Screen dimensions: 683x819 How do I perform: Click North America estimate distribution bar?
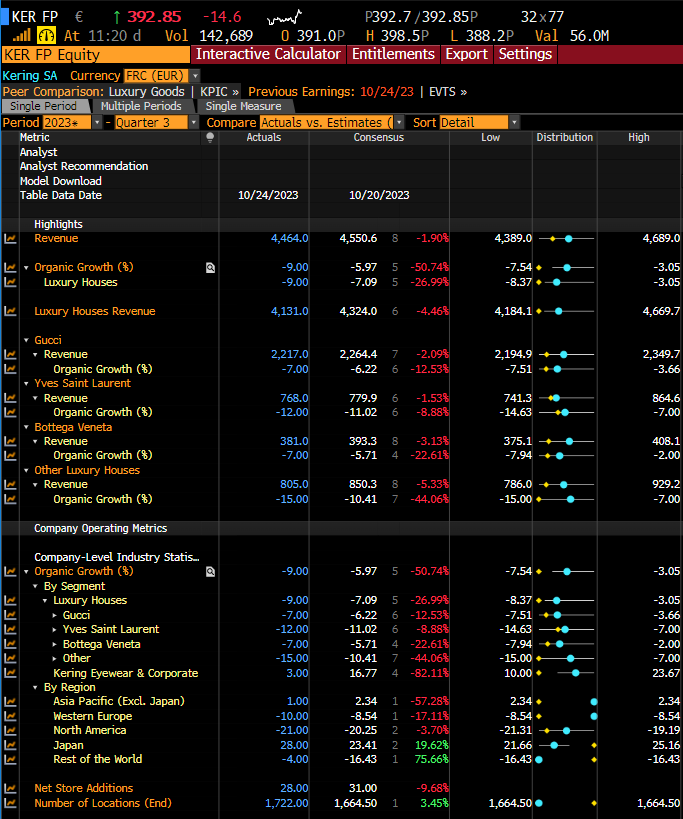566,731
